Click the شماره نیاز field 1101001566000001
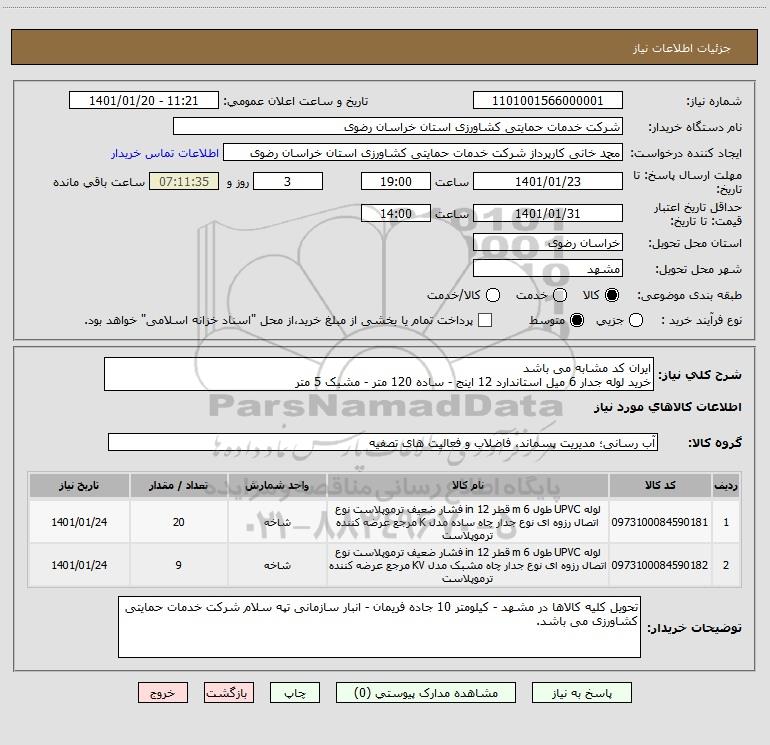770x745 pixels. (x=548, y=101)
